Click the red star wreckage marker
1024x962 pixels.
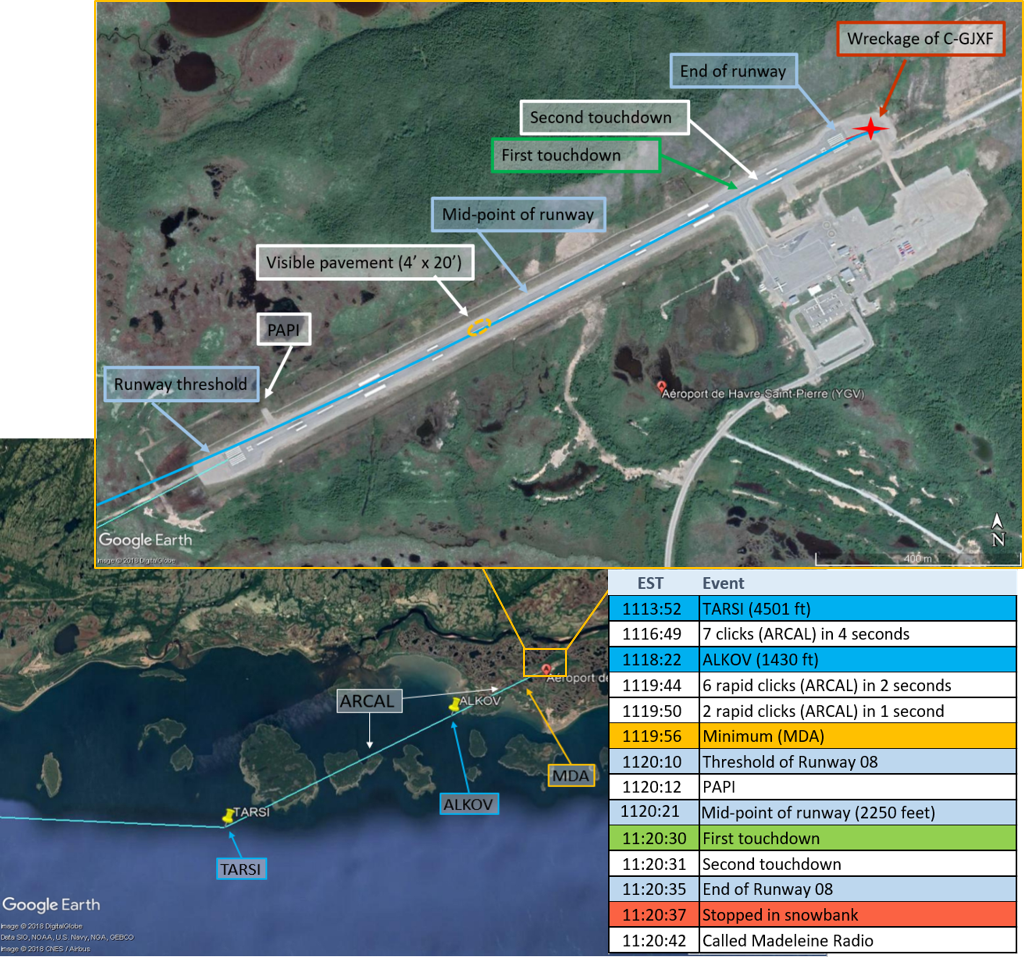point(871,128)
